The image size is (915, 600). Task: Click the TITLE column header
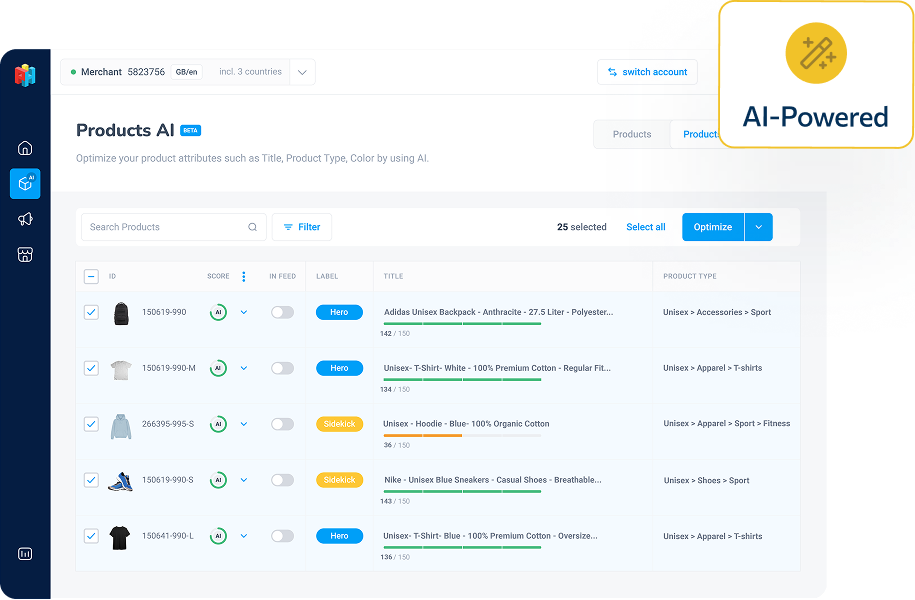click(x=393, y=277)
